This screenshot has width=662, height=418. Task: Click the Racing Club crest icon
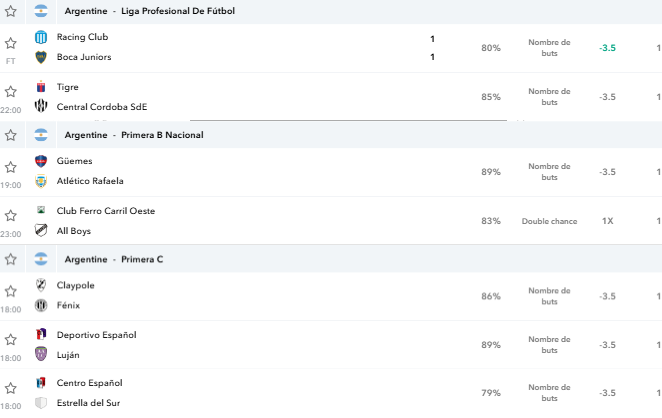[x=41, y=37]
